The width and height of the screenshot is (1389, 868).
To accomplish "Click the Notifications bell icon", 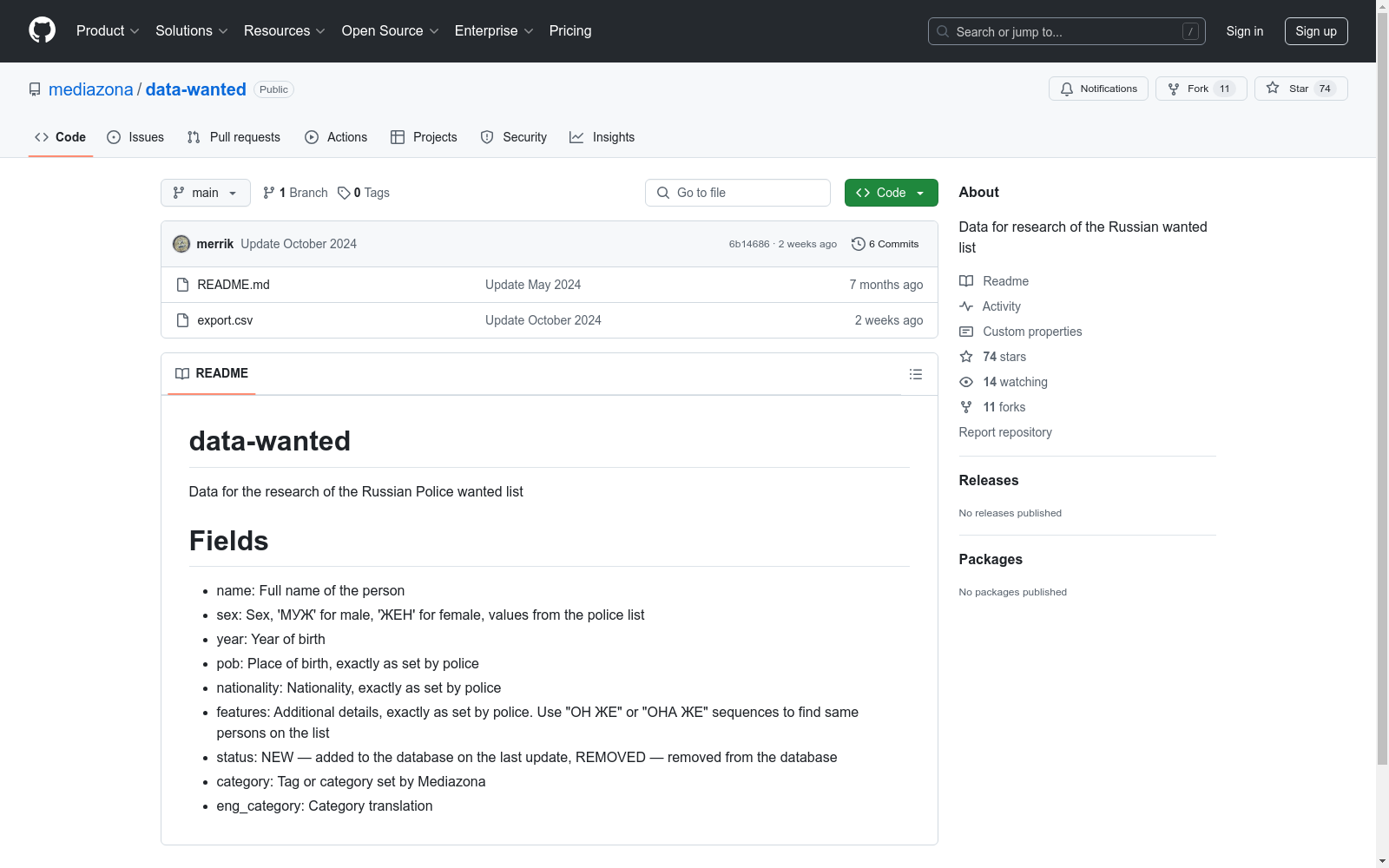I will (1067, 89).
